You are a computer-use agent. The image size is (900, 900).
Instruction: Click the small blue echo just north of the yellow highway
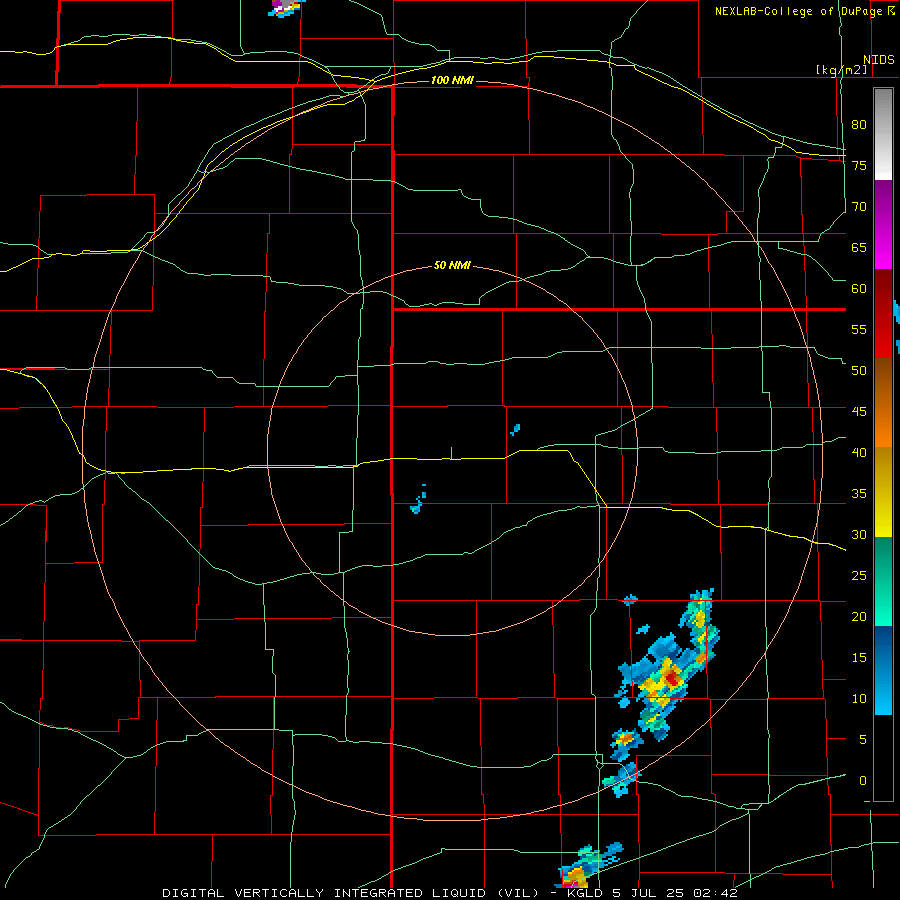(515, 429)
